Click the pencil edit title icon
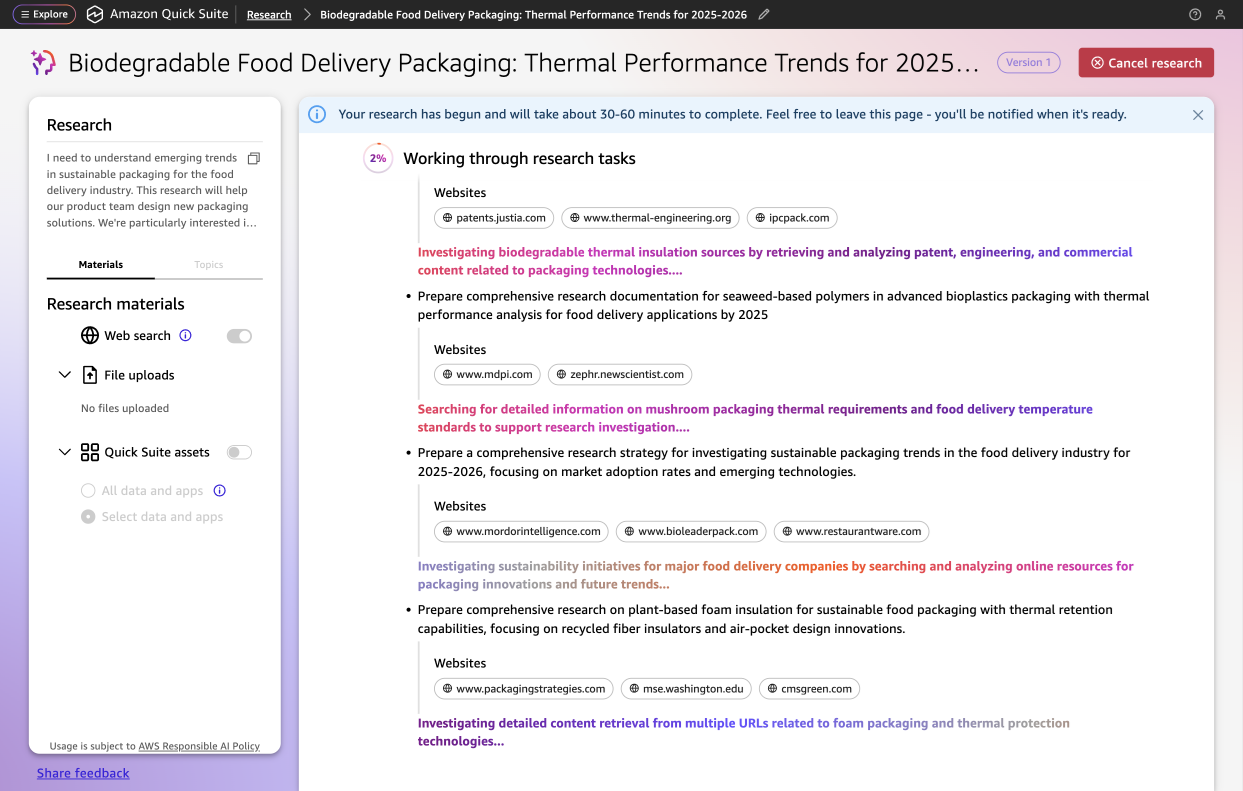 click(x=764, y=15)
